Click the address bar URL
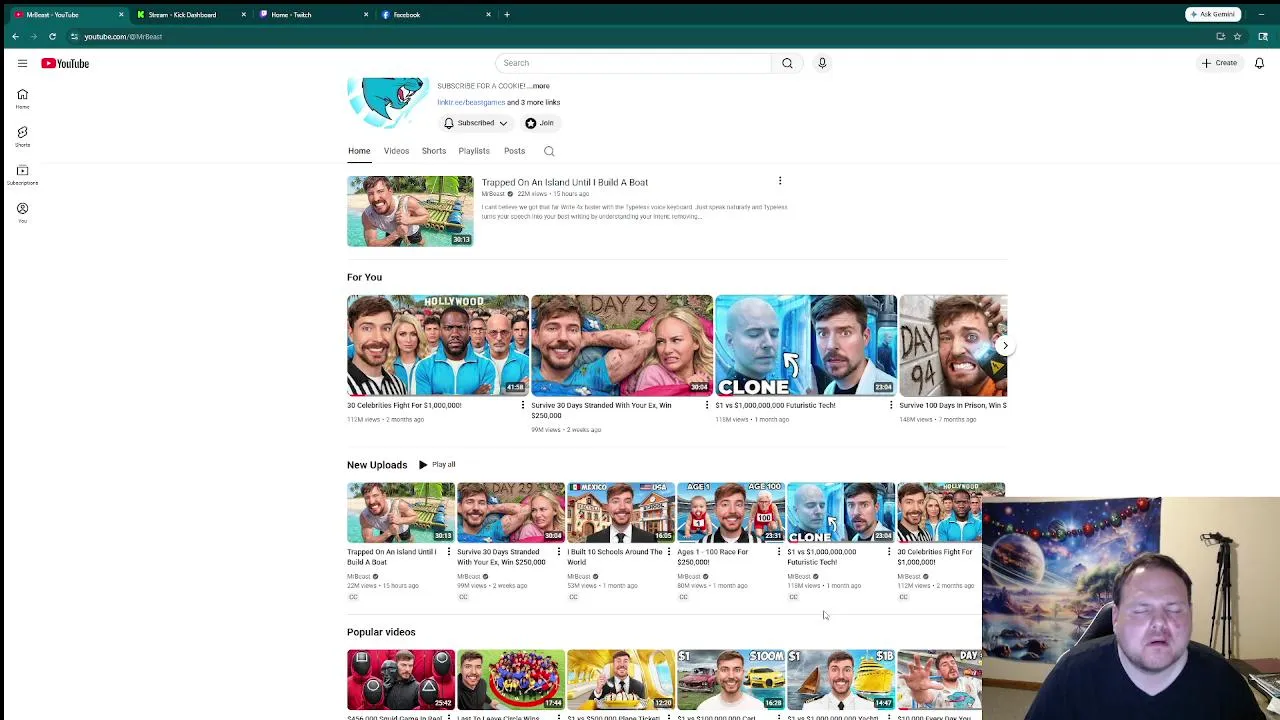Image resolution: width=1280 pixels, height=720 pixels. (x=123, y=37)
